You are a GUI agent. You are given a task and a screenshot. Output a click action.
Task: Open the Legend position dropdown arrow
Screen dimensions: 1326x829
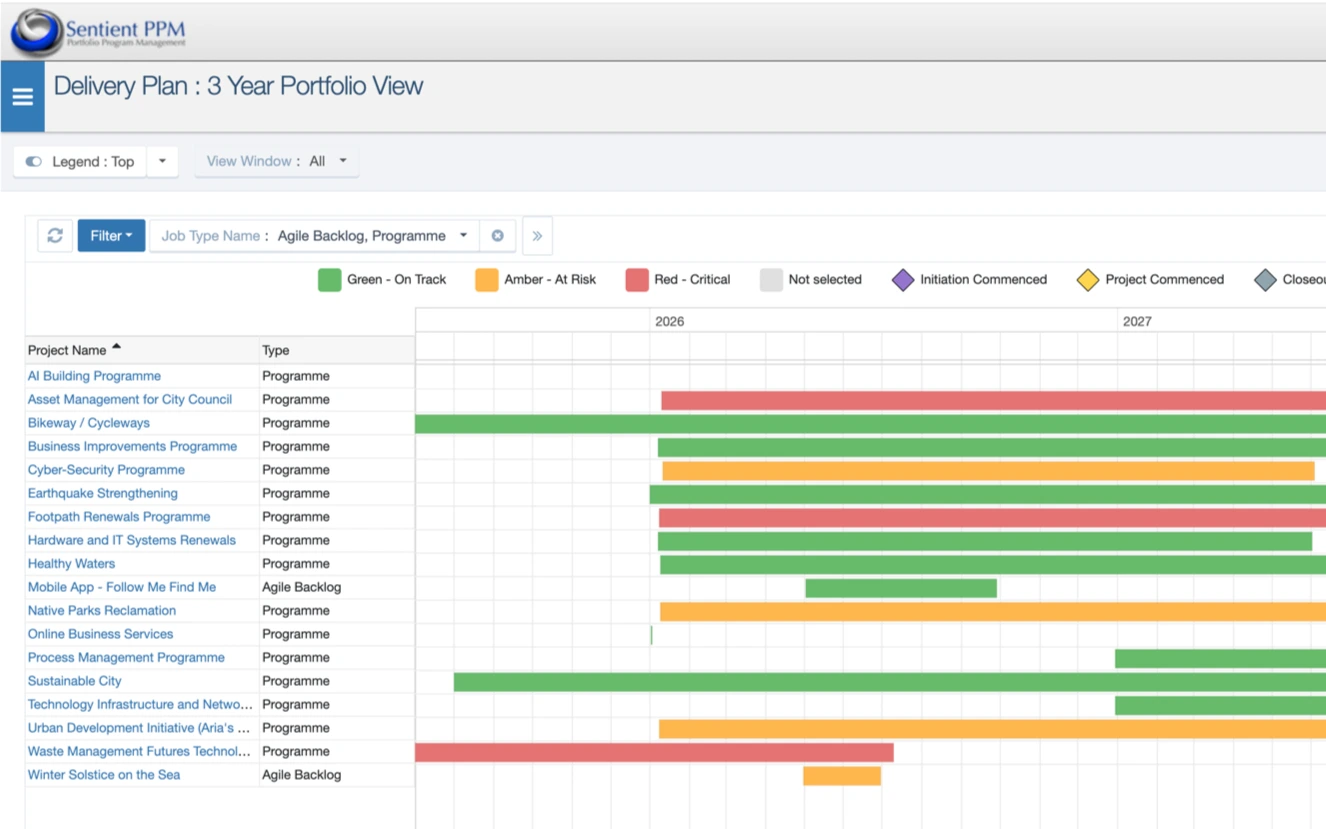[162, 161]
